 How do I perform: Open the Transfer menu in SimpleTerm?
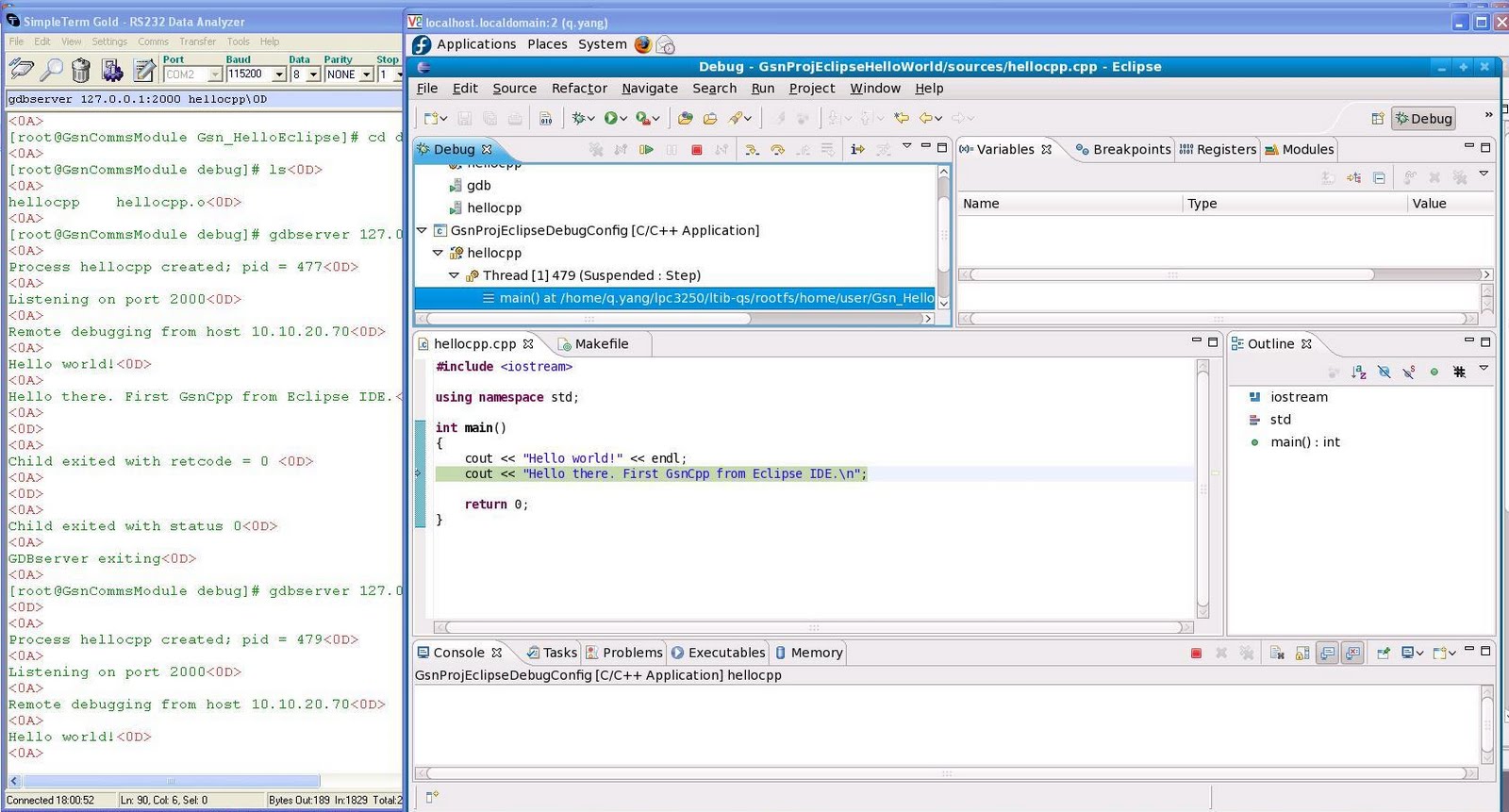pos(197,41)
